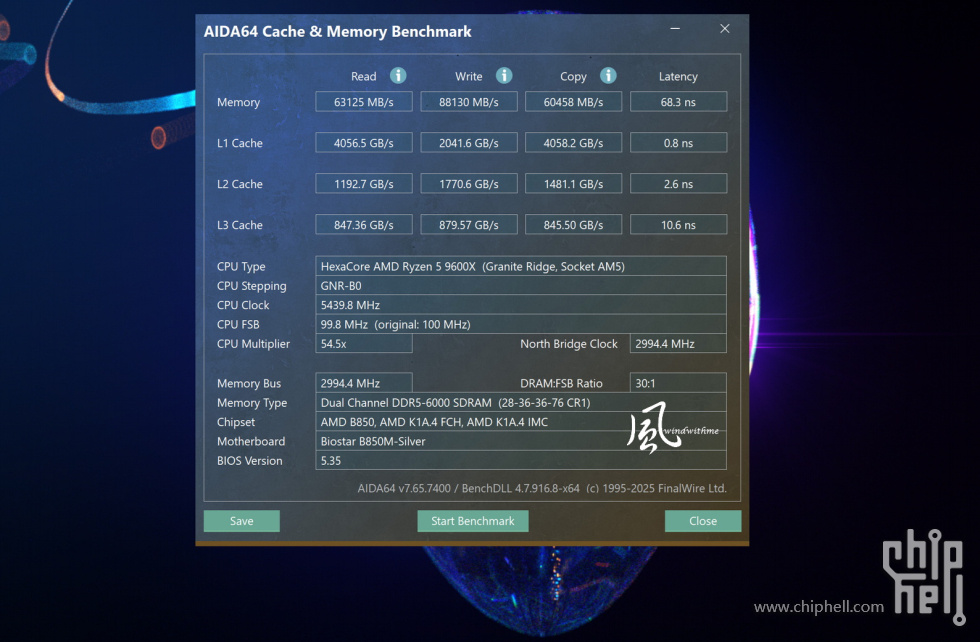
Task: Click CPU Multiplier value 54.5x
Action: (x=364, y=344)
